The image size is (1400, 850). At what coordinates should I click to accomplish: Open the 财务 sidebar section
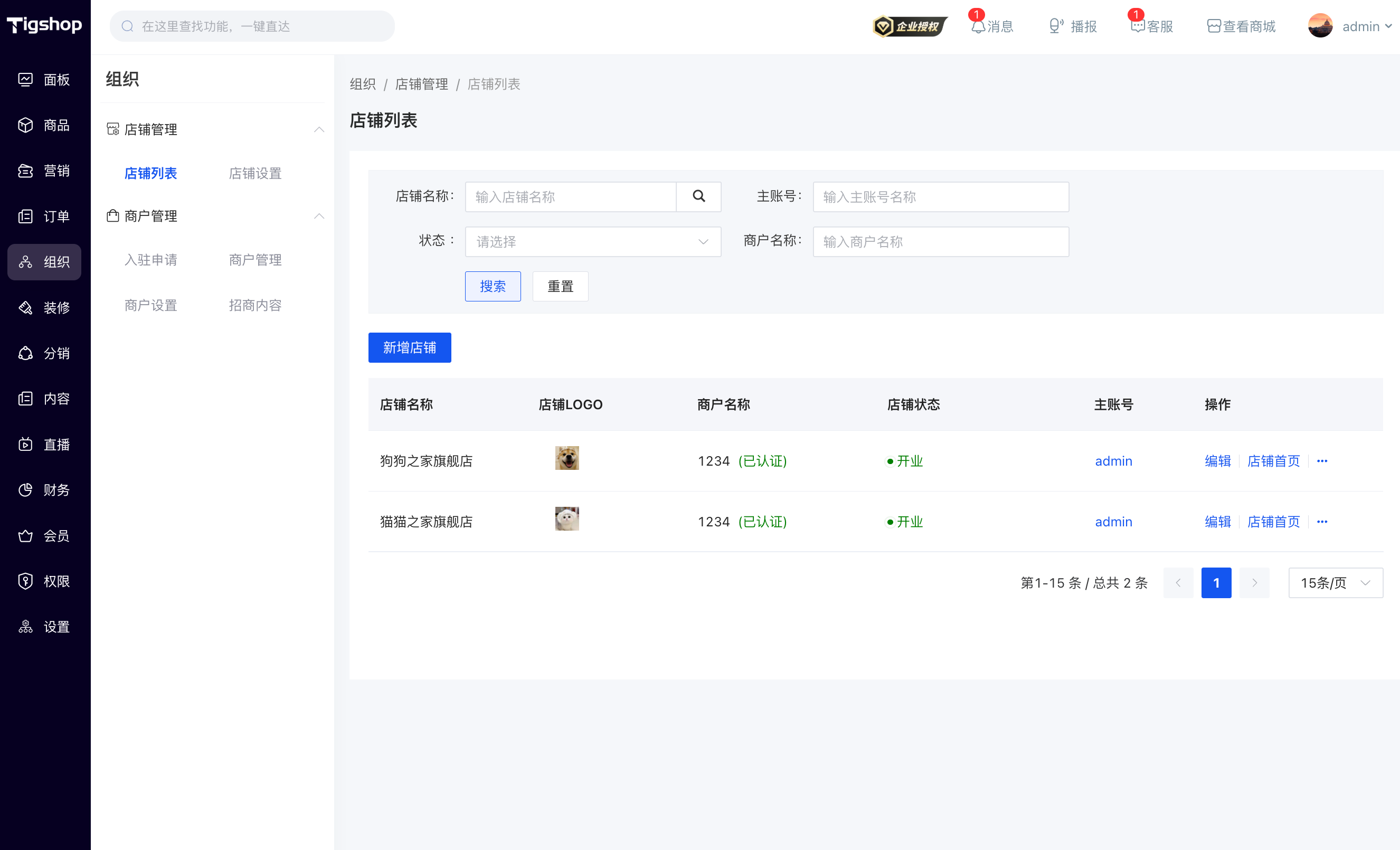click(44, 490)
